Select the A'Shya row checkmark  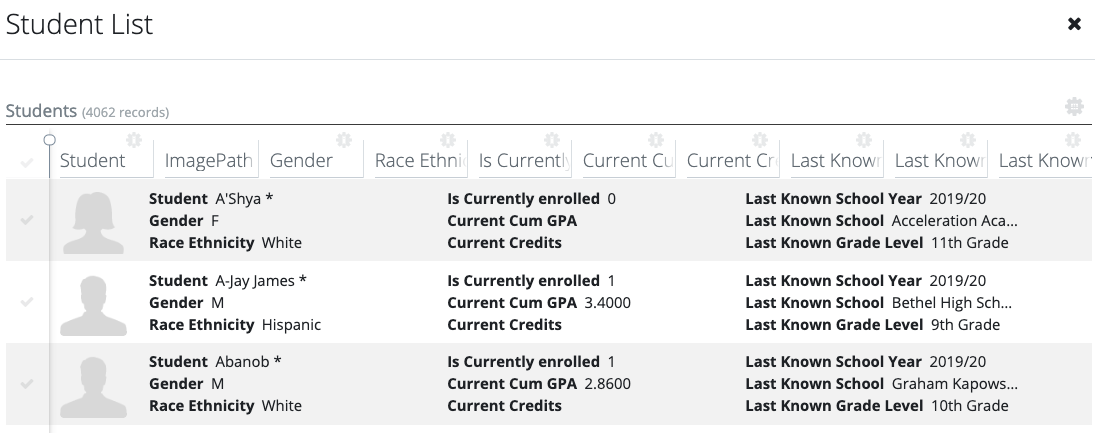click(27, 220)
